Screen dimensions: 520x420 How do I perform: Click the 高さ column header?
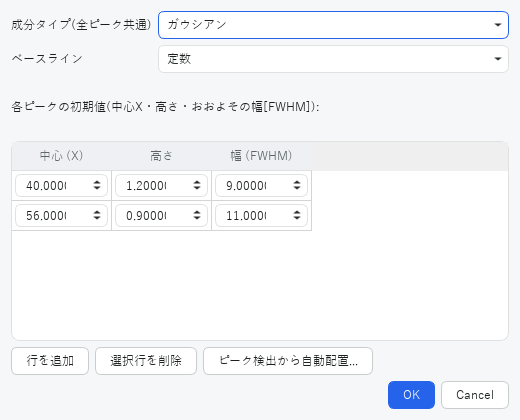161,156
